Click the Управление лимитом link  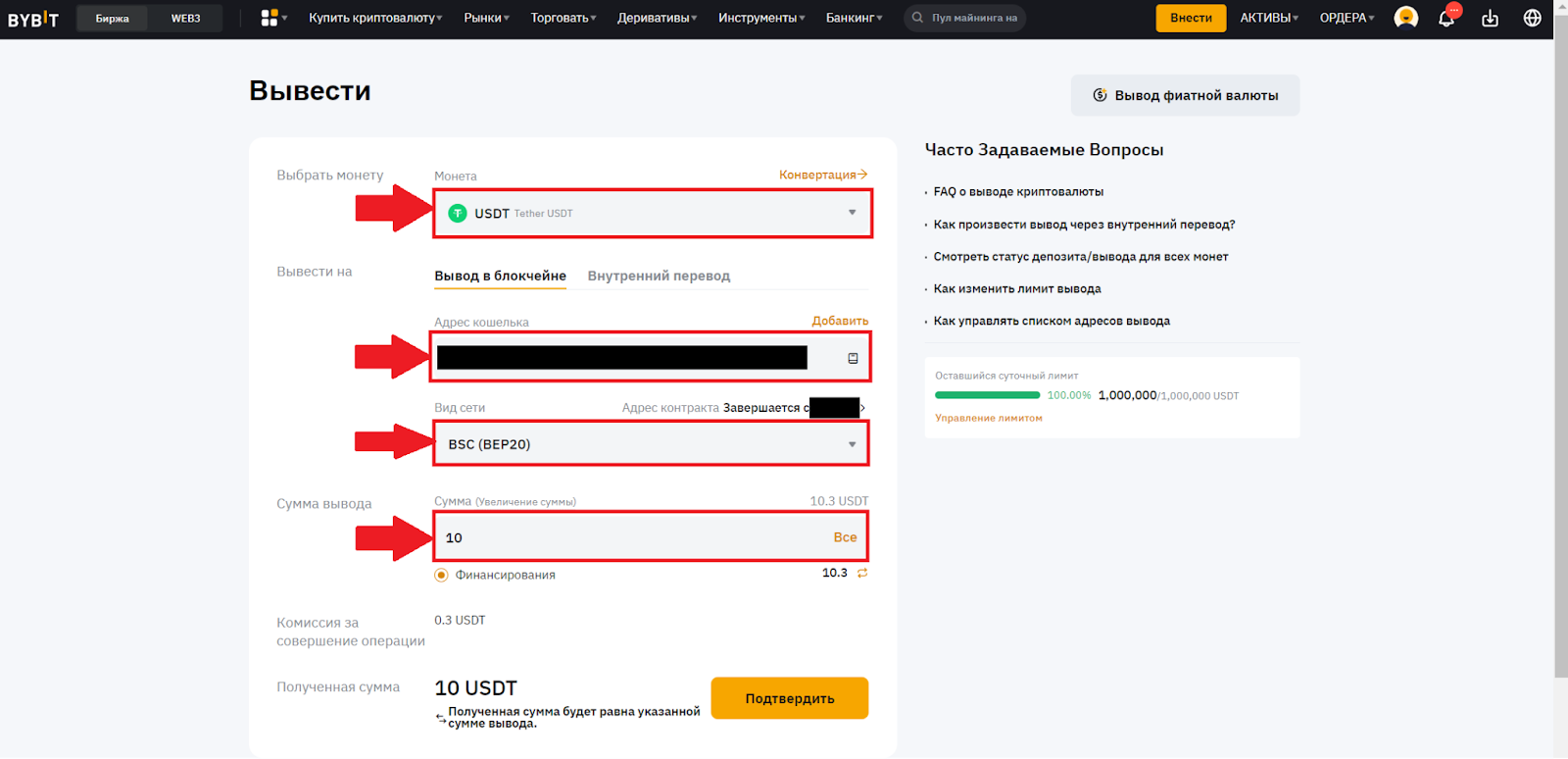988,418
